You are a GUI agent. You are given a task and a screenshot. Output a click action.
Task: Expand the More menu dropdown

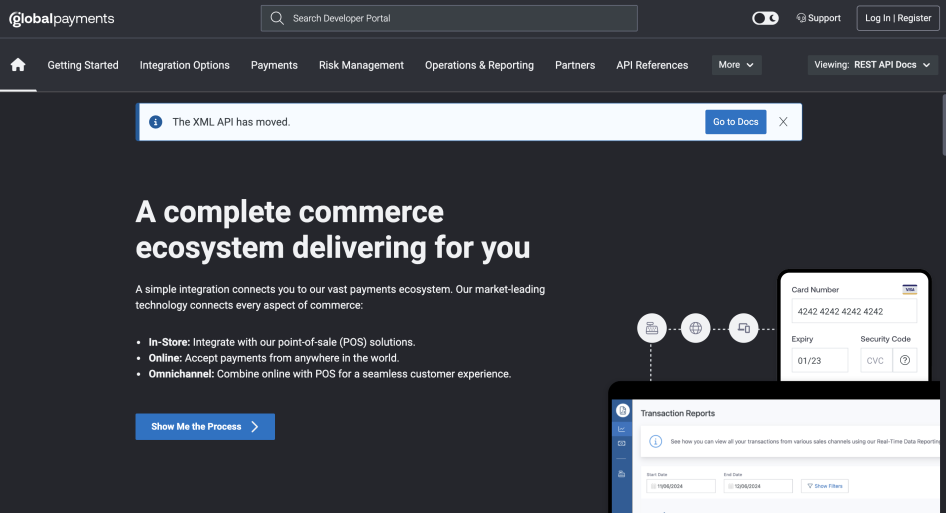pyautogui.click(x=736, y=65)
